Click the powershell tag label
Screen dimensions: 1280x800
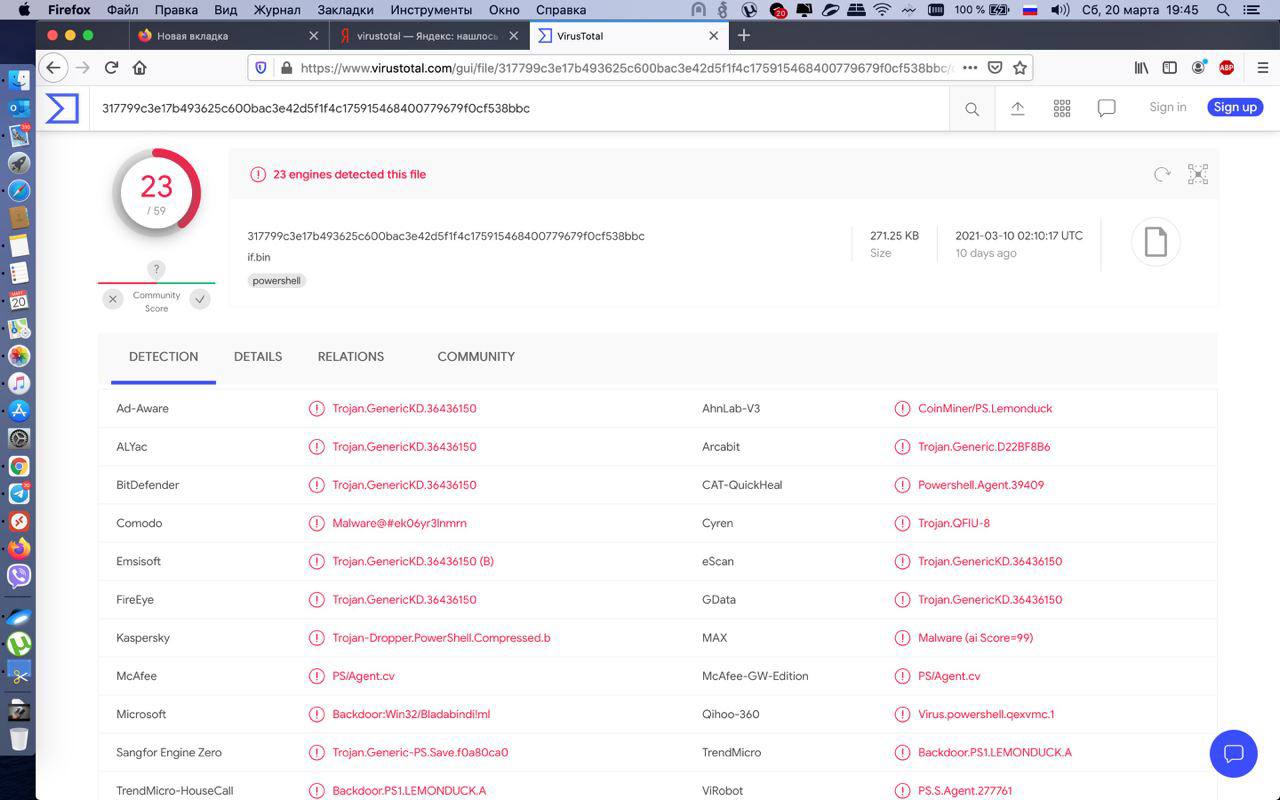click(x=277, y=281)
